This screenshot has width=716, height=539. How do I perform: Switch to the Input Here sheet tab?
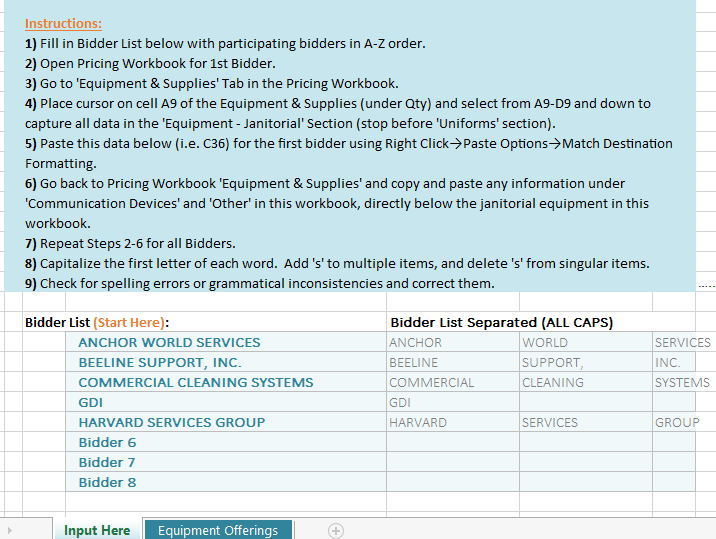[x=97, y=530]
